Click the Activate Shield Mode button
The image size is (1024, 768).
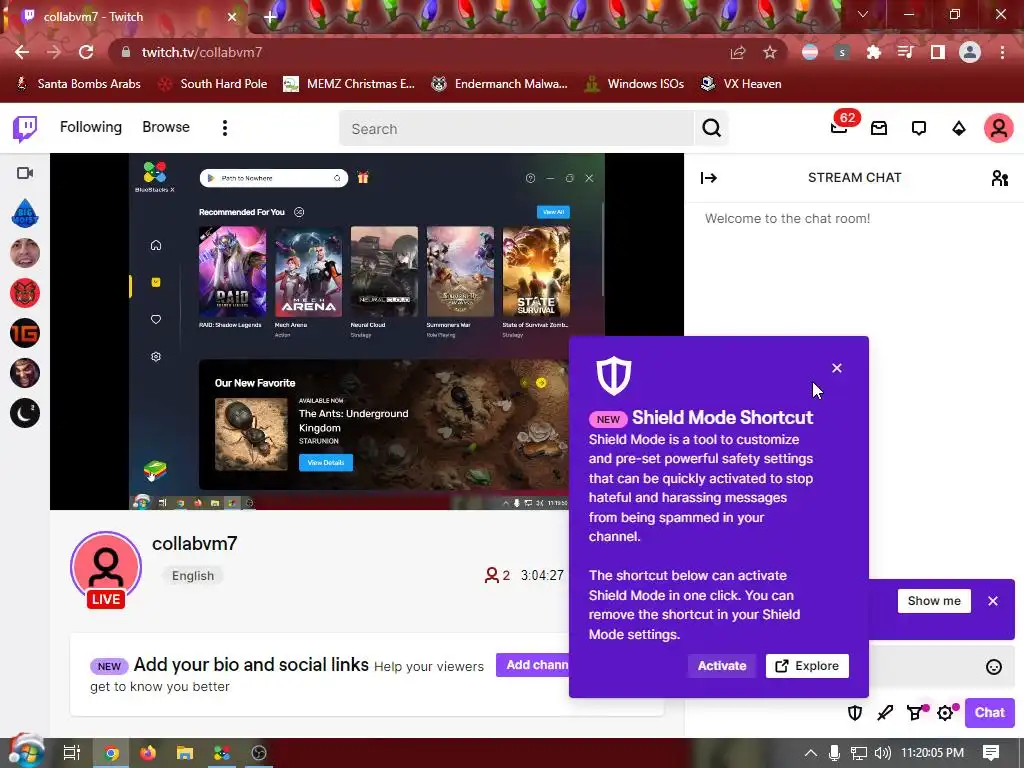pyautogui.click(x=722, y=665)
